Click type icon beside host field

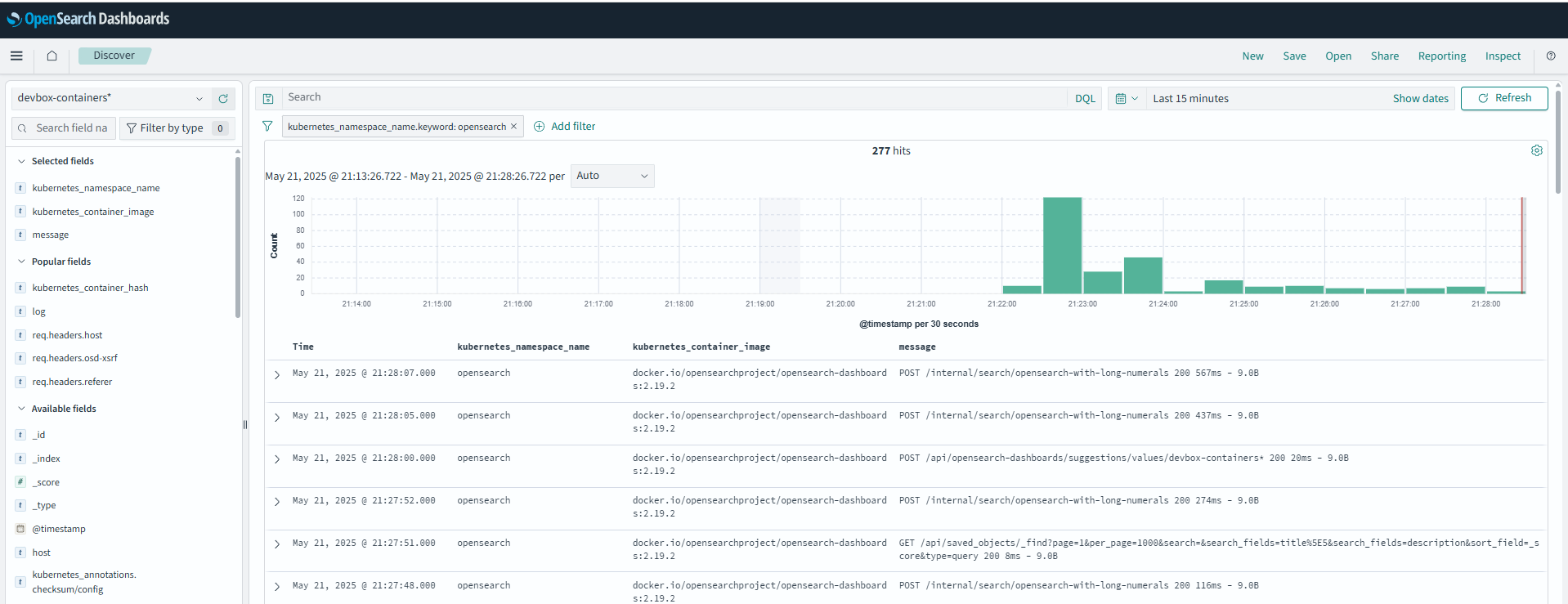click(x=20, y=553)
